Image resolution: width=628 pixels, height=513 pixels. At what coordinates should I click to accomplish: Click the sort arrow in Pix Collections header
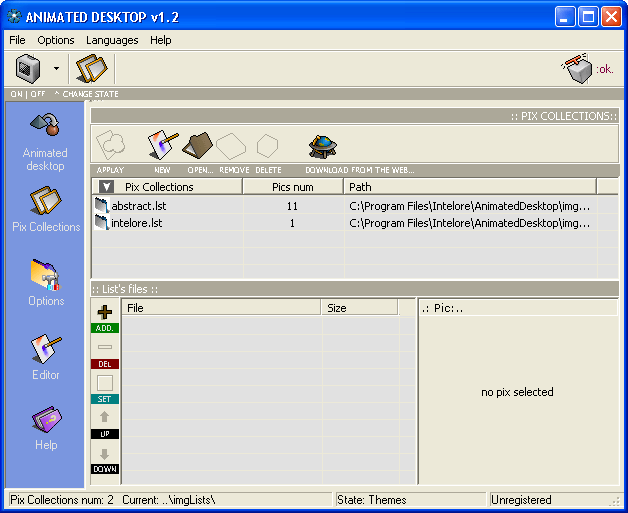[x=107, y=187]
